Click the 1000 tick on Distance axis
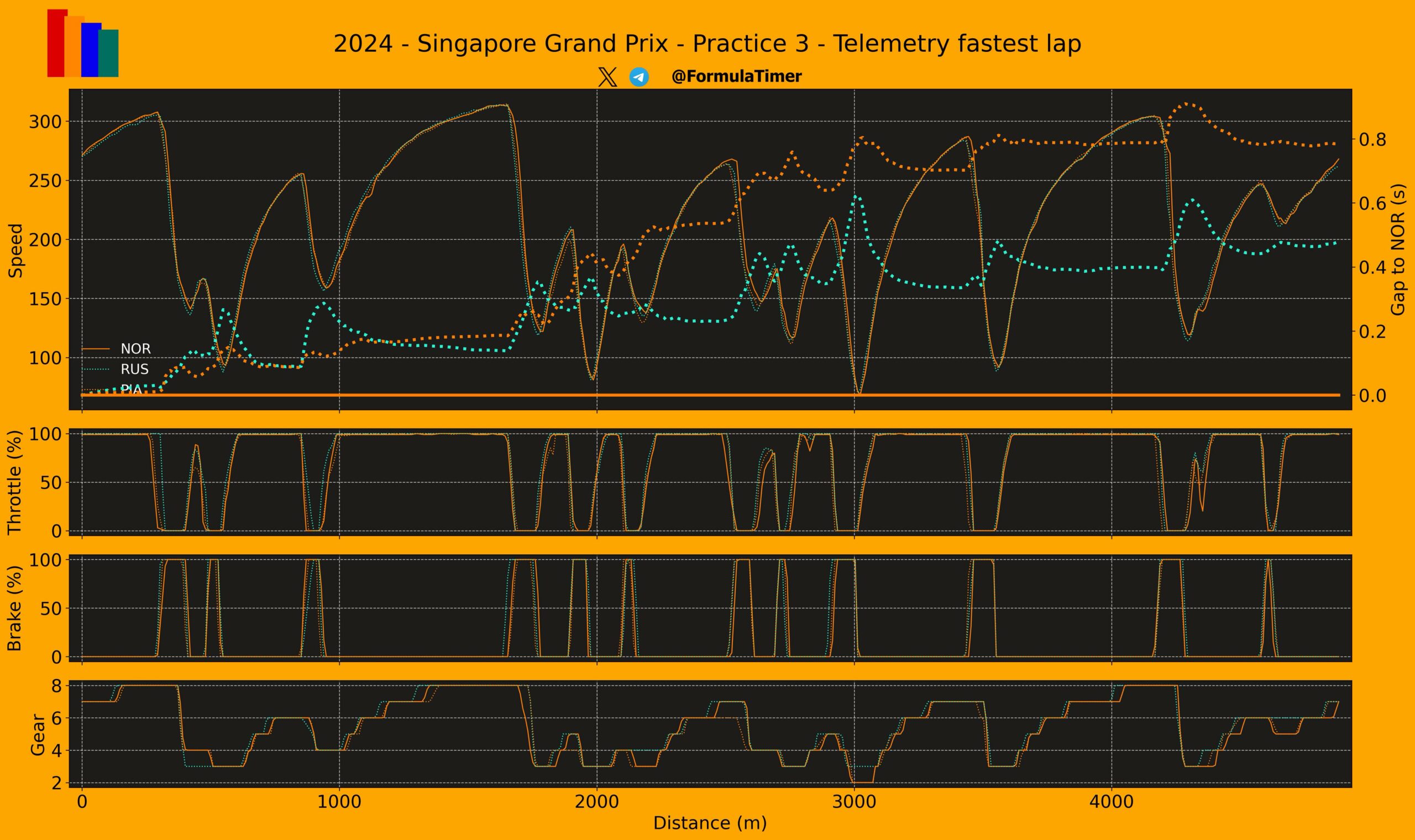The image size is (1415, 840). click(339, 802)
